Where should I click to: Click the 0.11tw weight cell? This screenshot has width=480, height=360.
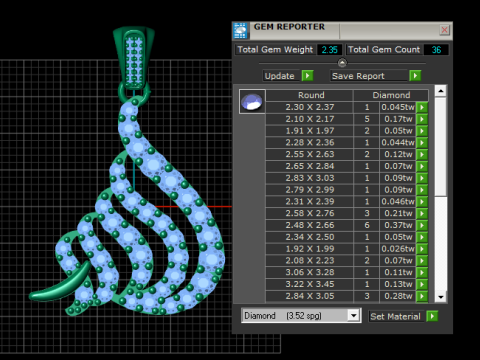click(x=398, y=272)
